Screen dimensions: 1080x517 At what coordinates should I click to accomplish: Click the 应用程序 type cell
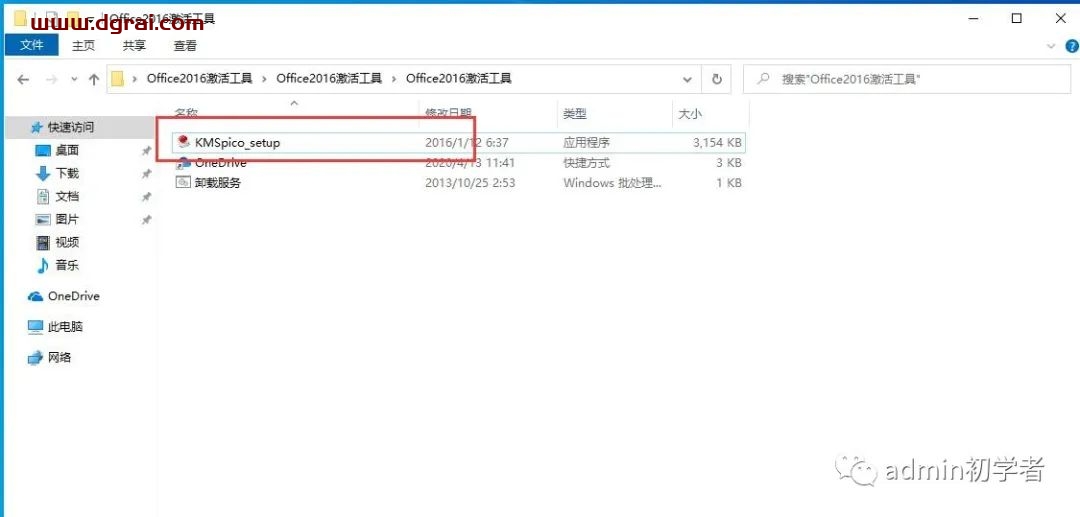pos(586,143)
